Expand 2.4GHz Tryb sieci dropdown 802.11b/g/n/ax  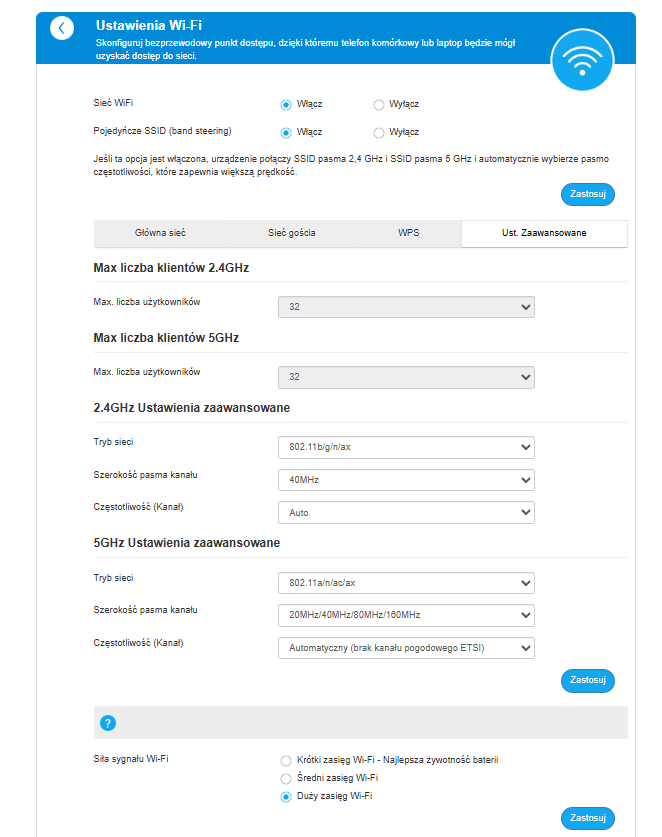point(406,447)
